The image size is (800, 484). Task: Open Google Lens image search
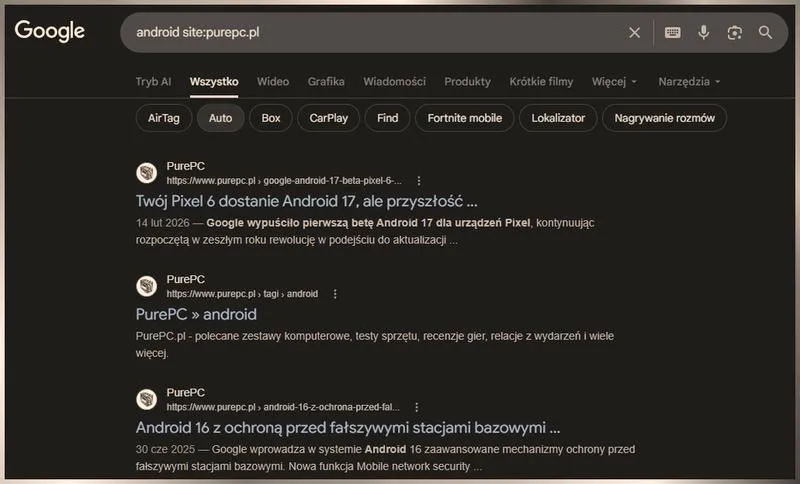click(734, 33)
